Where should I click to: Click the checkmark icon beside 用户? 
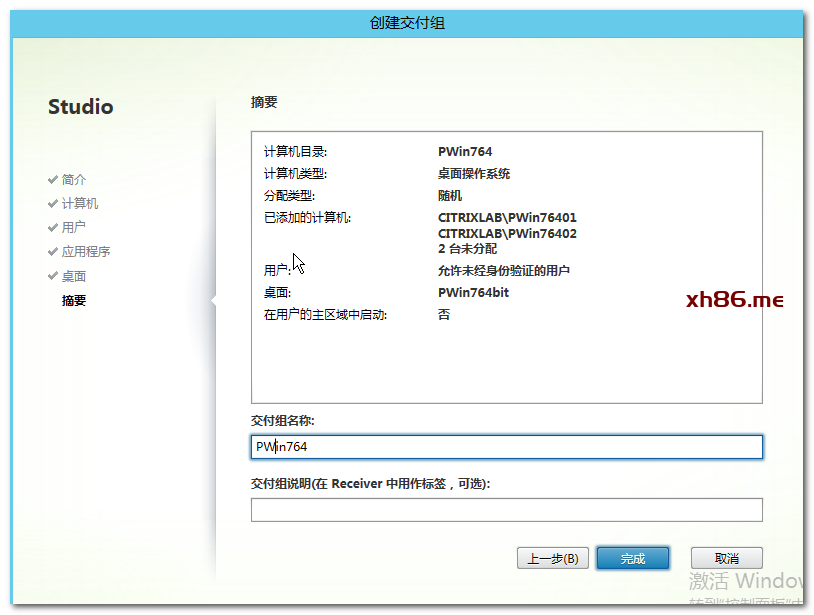53,228
